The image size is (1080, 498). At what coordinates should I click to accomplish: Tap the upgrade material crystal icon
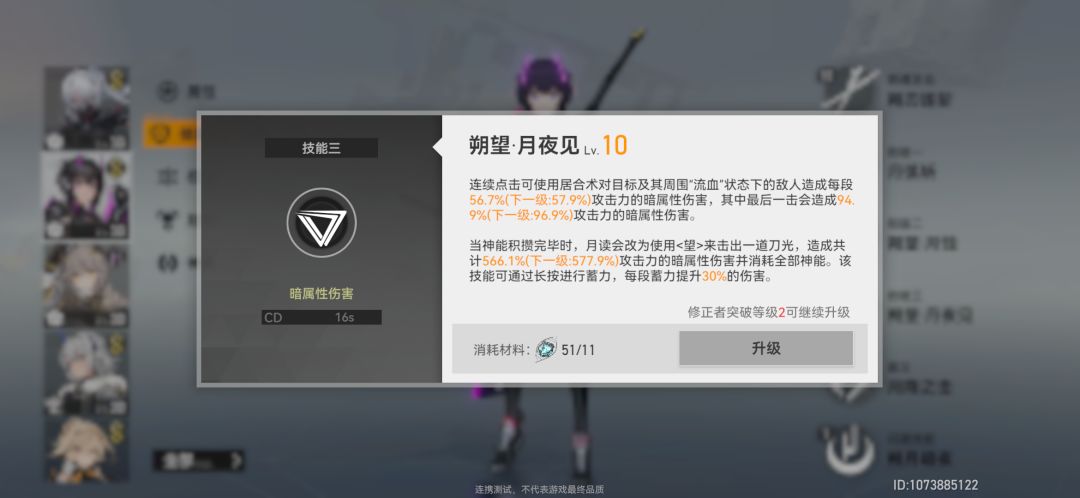pos(546,349)
